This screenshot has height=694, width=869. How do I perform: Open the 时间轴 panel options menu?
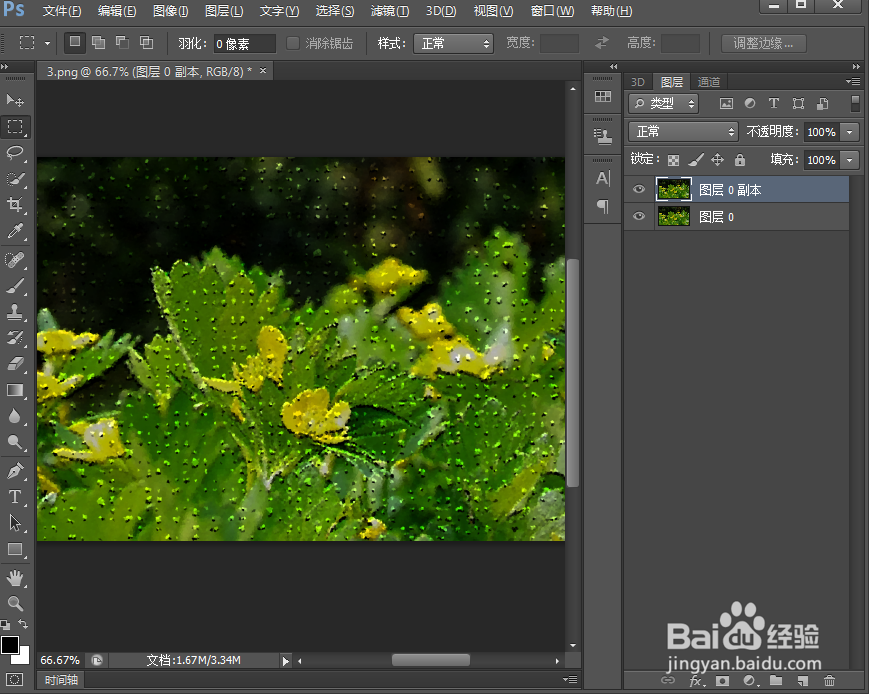pos(570,680)
